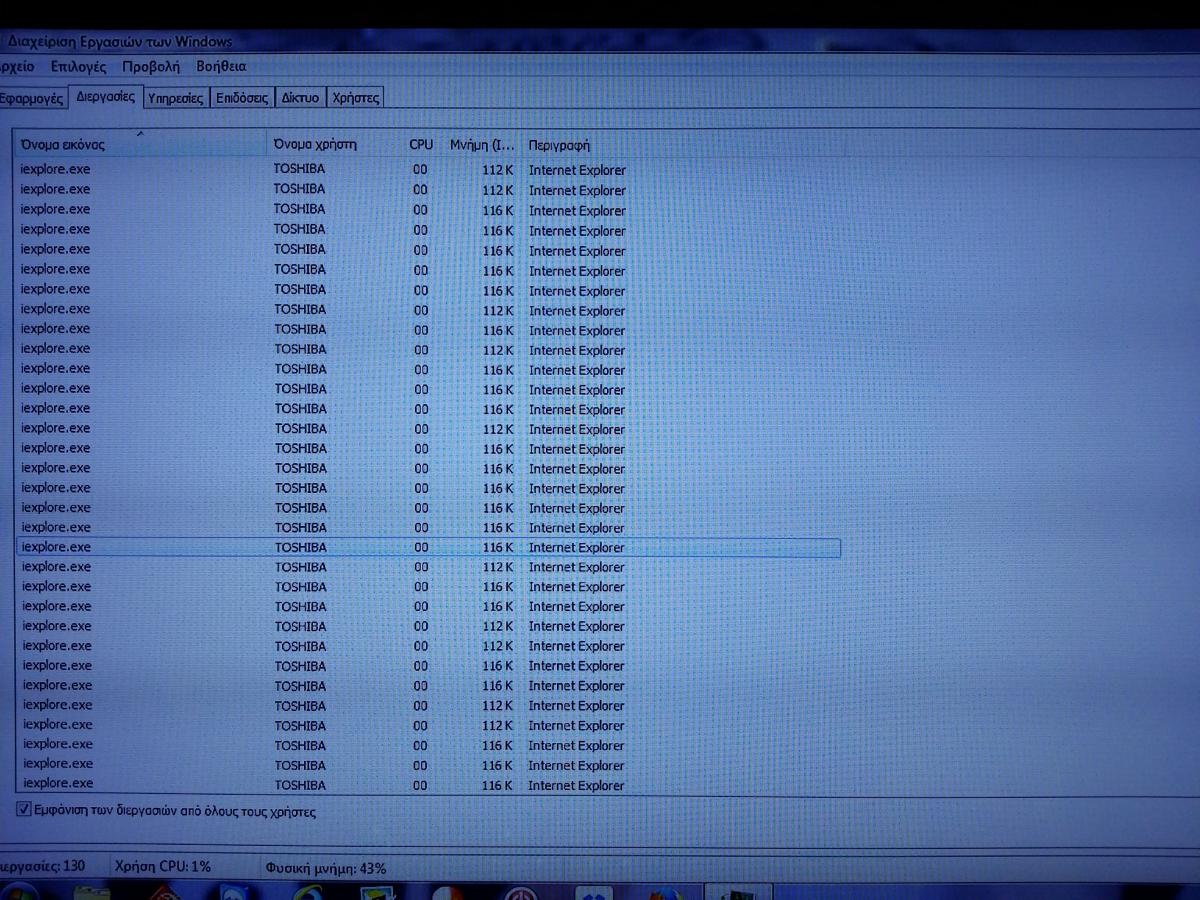Open the Επιδόσεις tab
Image resolution: width=1200 pixels, height=900 pixels.
tap(242, 98)
